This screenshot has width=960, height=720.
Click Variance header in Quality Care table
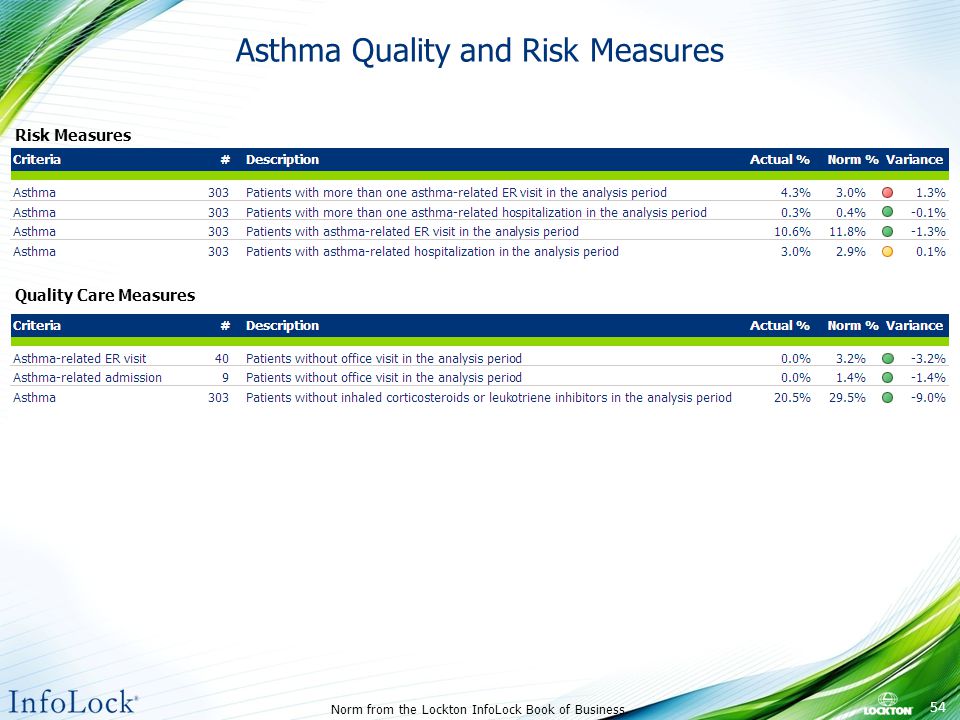pyautogui.click(x=914, y=326)
